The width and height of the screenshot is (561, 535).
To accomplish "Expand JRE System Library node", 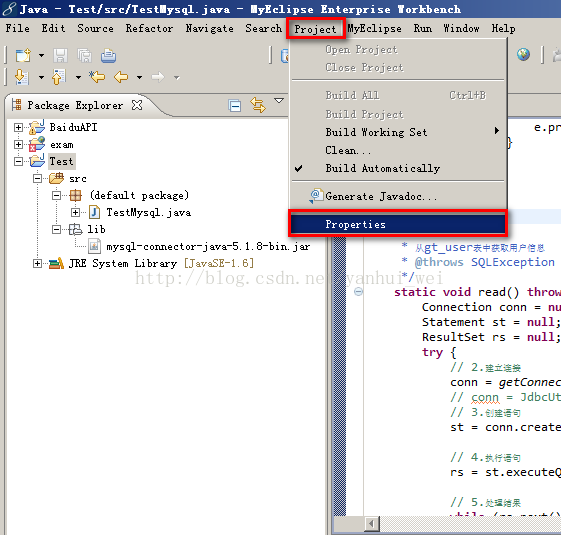I will [37, 264].
